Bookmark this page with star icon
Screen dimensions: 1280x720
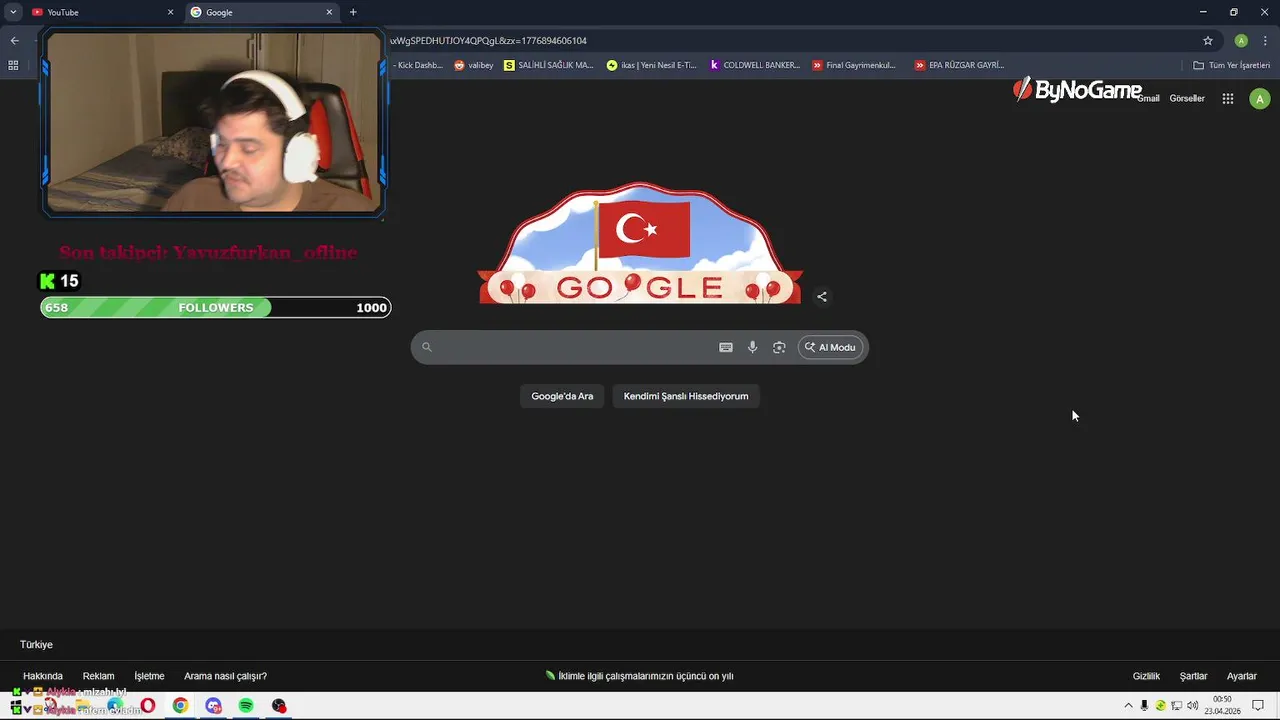[x=1208, y=41]
